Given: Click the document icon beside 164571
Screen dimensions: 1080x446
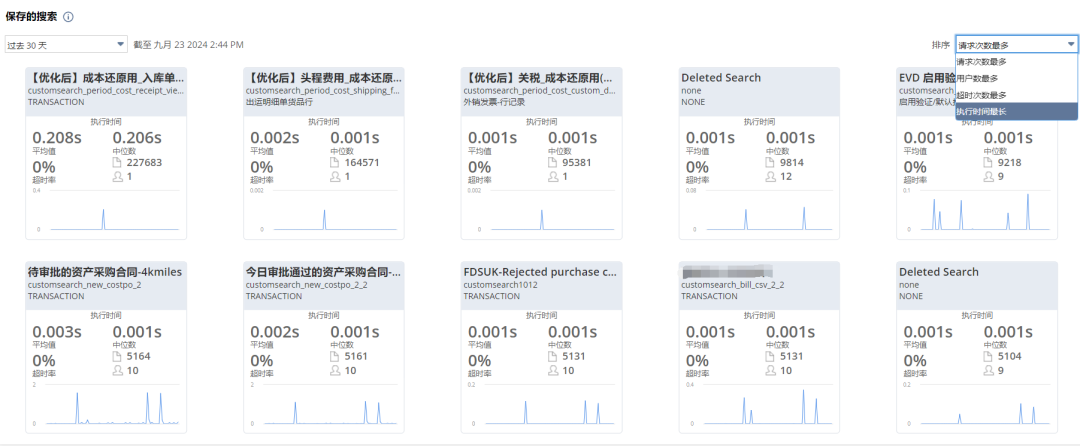Looking at the screenshot, I should pos(335,163).
